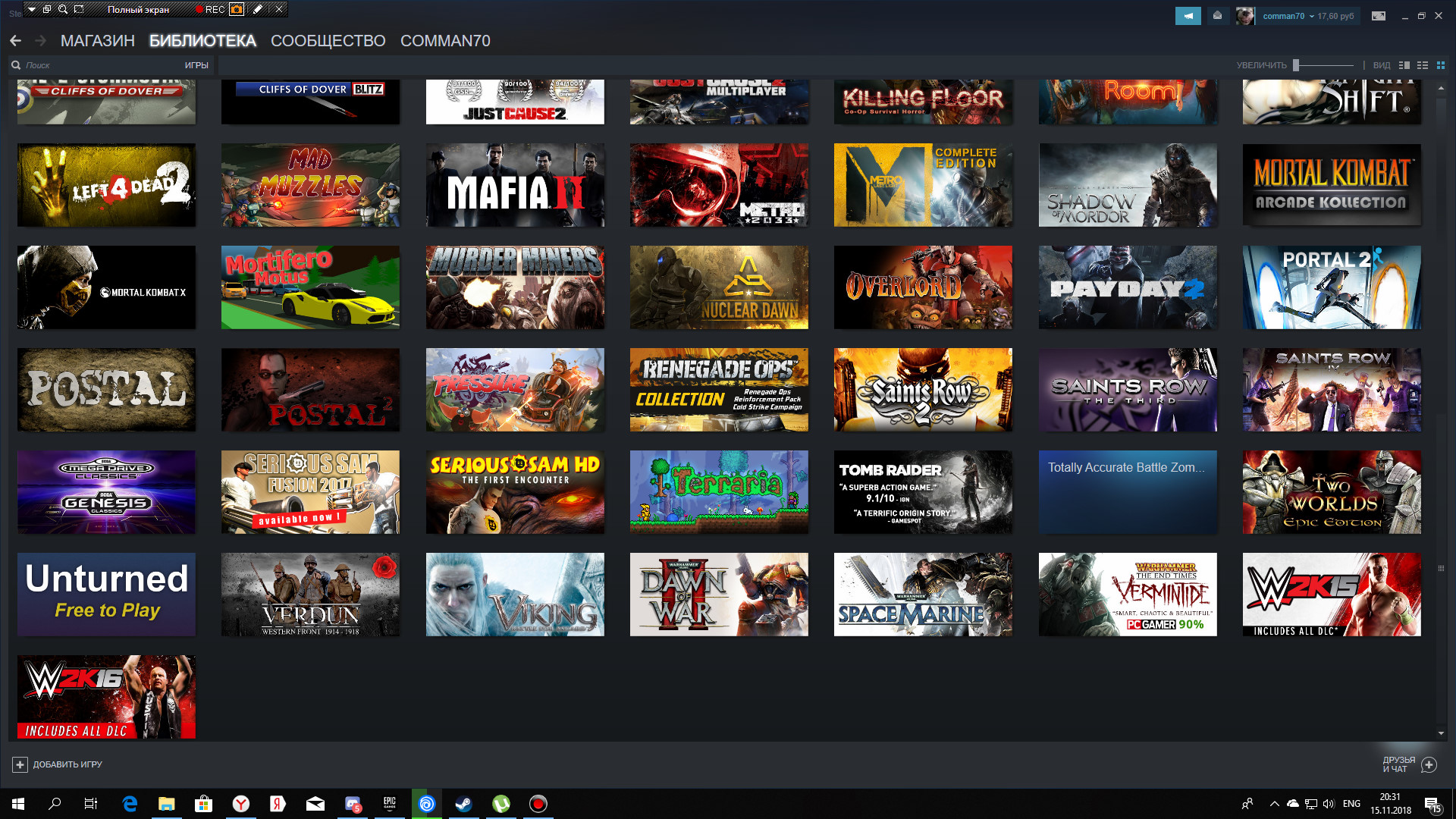Click recorder magnifier zoom icon
This screenshot has width=1456, height=819.
coord(63,9)
